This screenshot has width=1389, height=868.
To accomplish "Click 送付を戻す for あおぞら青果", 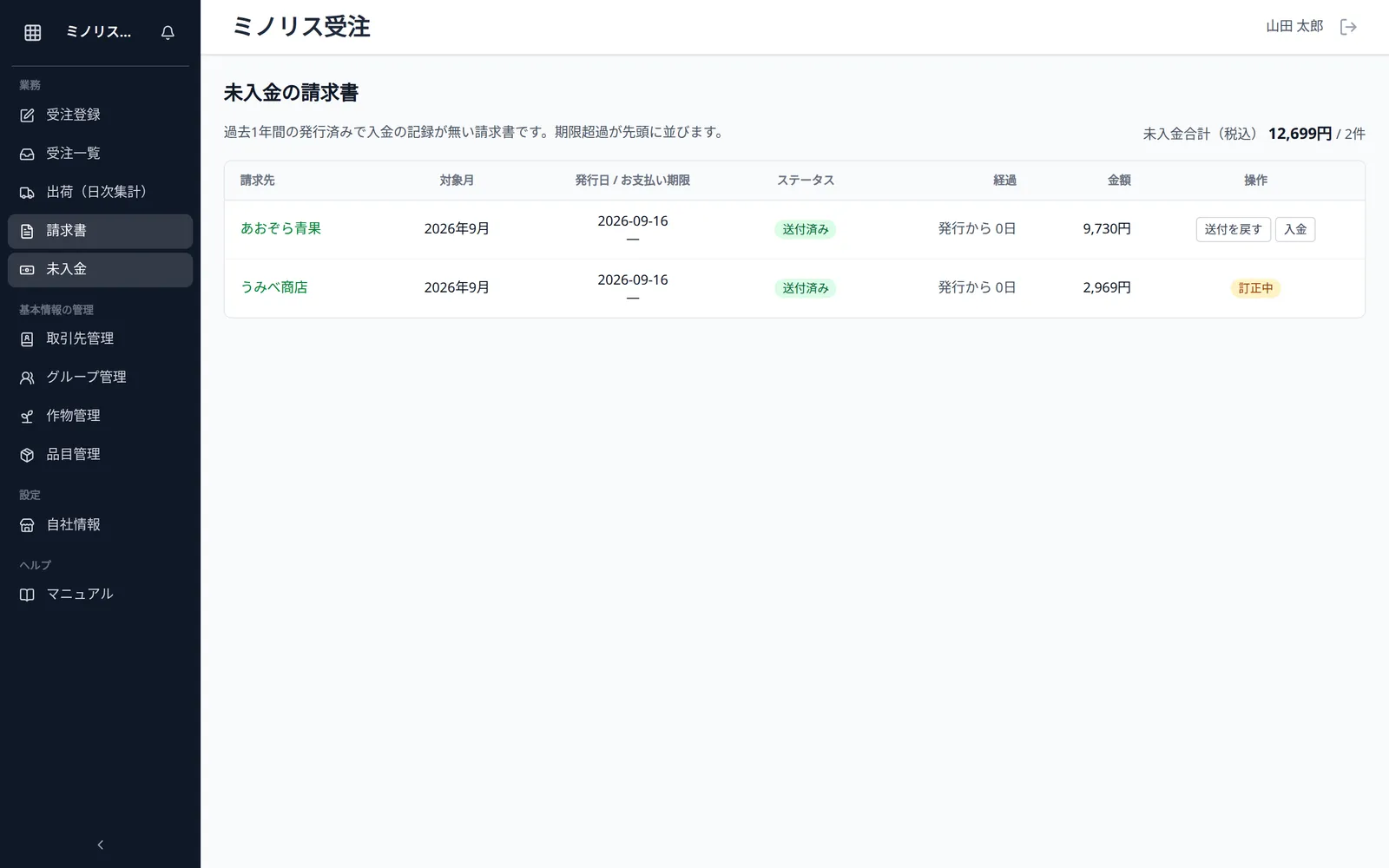I will click(x=1233, y=229).
